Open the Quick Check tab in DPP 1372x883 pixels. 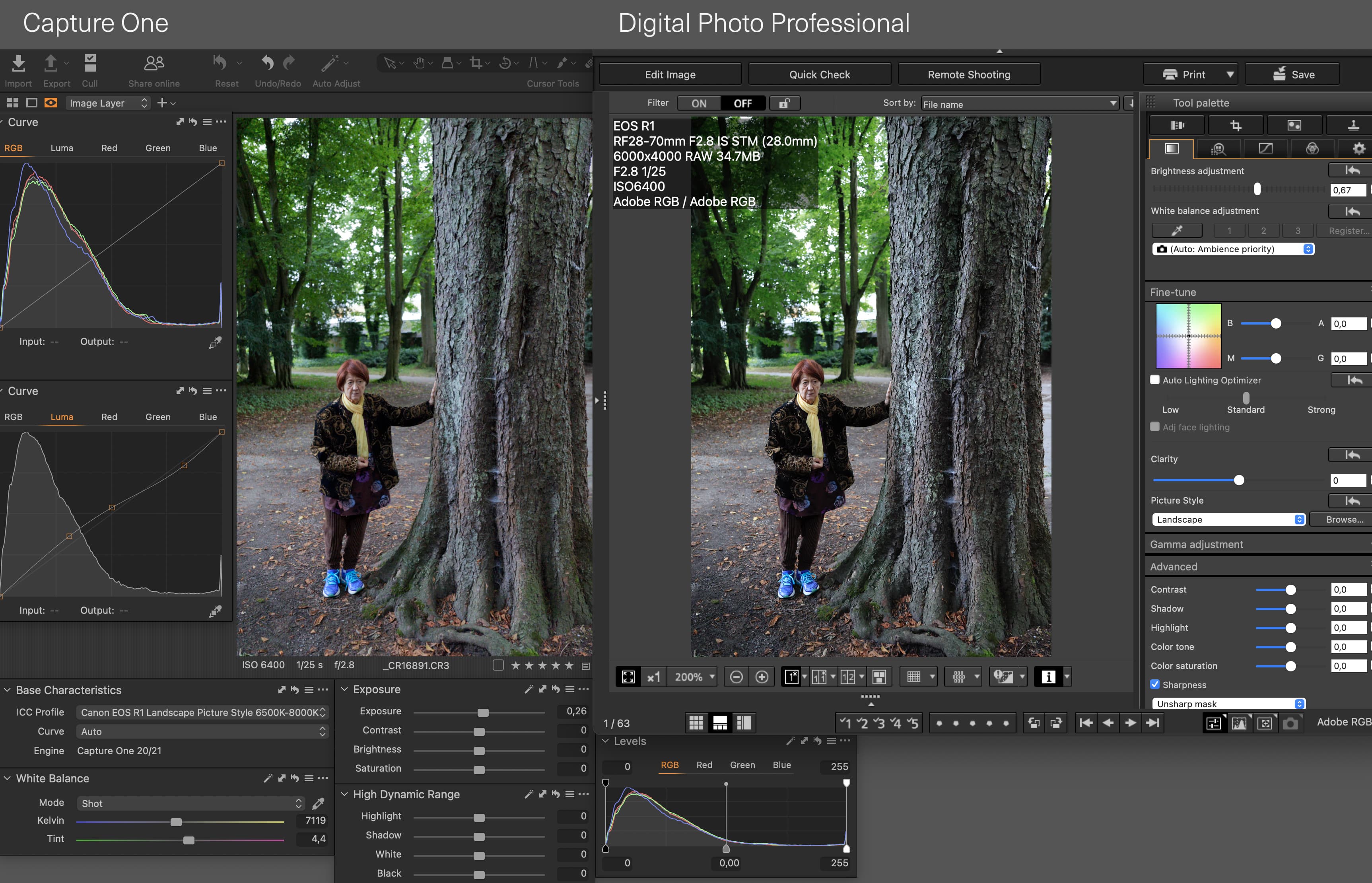(820, 74)
